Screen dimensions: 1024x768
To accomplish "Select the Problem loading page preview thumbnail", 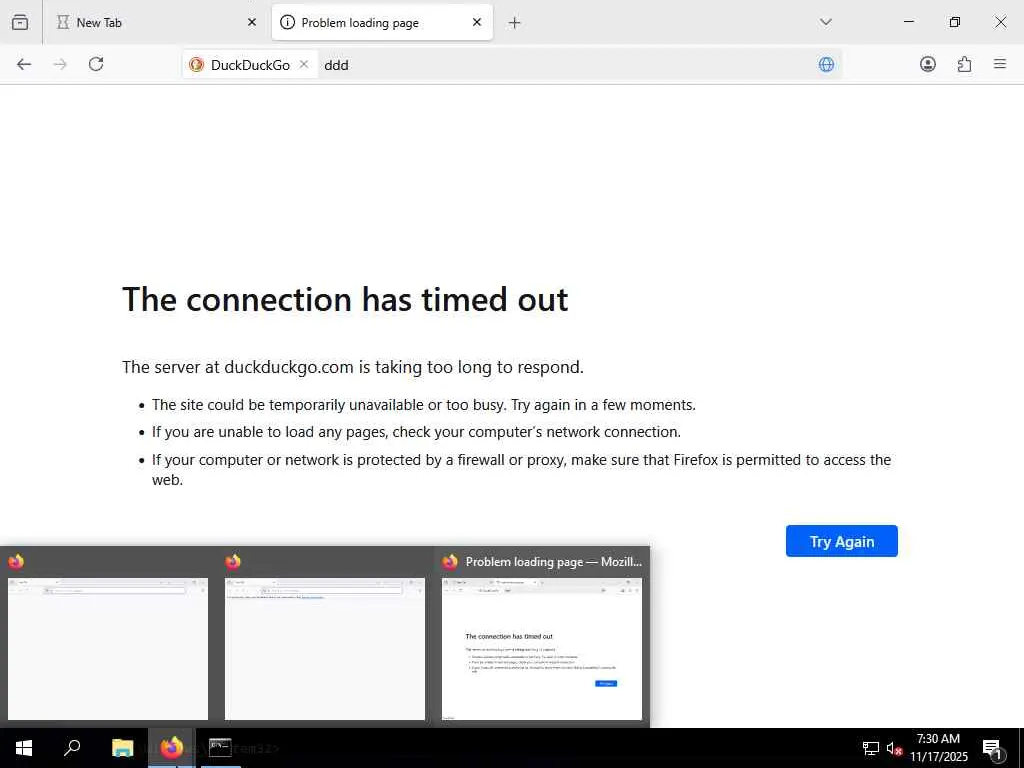I will click(541, 648).
